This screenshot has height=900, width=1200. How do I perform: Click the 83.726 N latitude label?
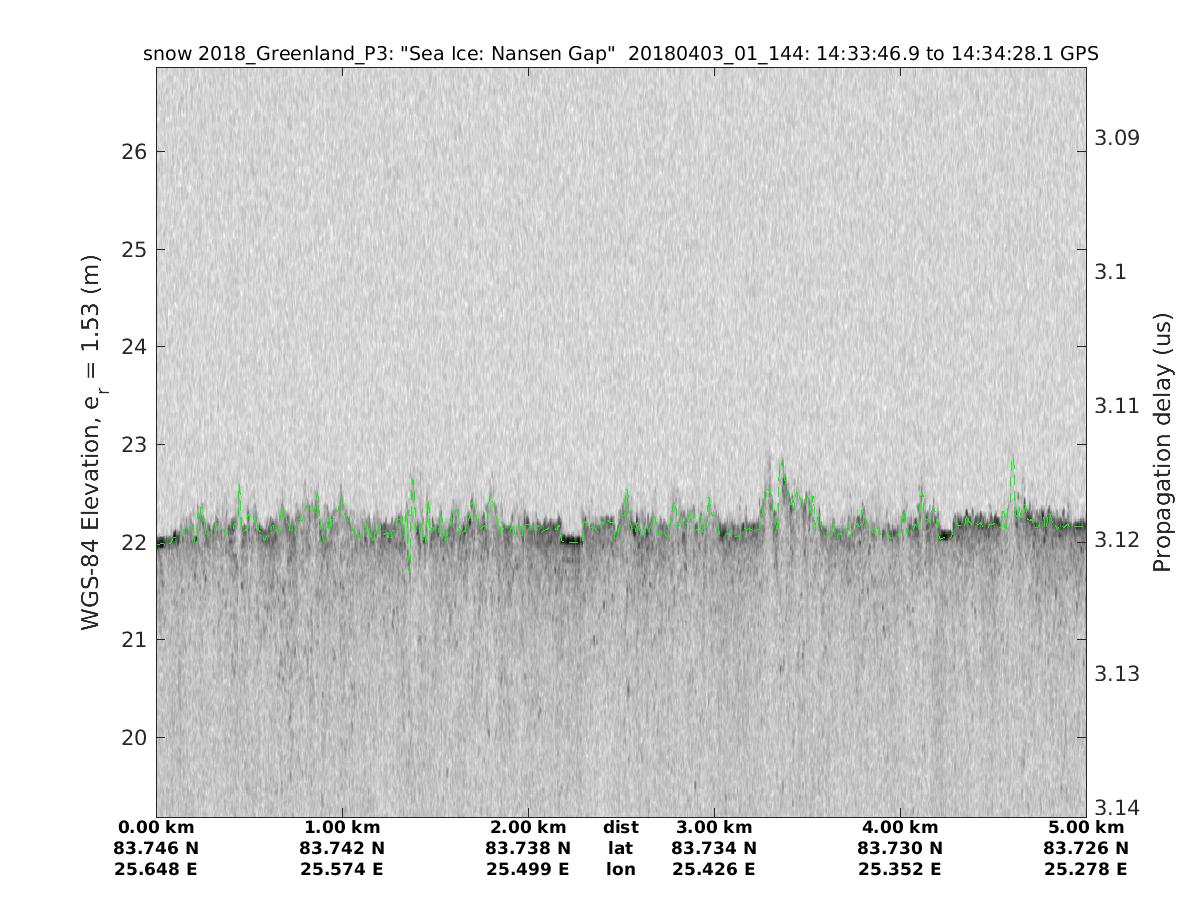tap(1086, 848)
